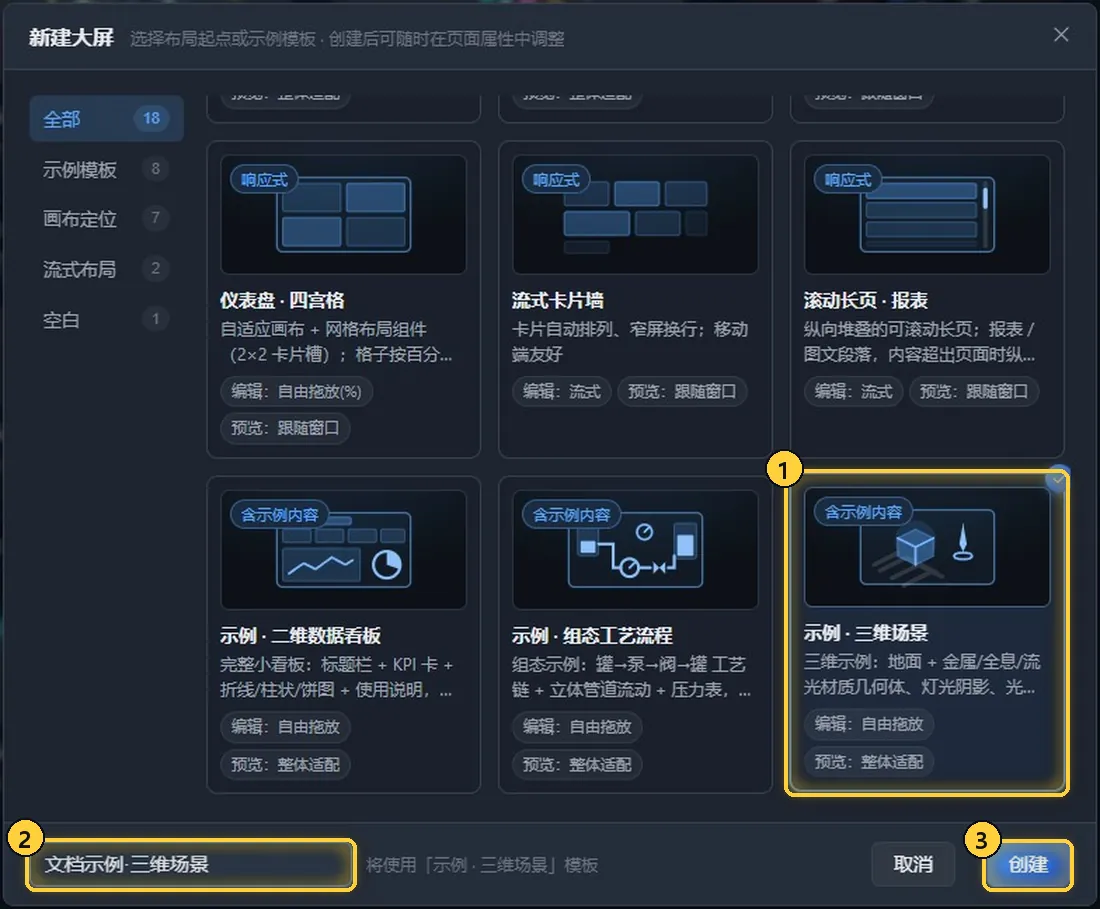Click 编辑：自由拖放 tag on 组态工艺流程
This screenshot has width=1100, height=909.
coord(577,726)
